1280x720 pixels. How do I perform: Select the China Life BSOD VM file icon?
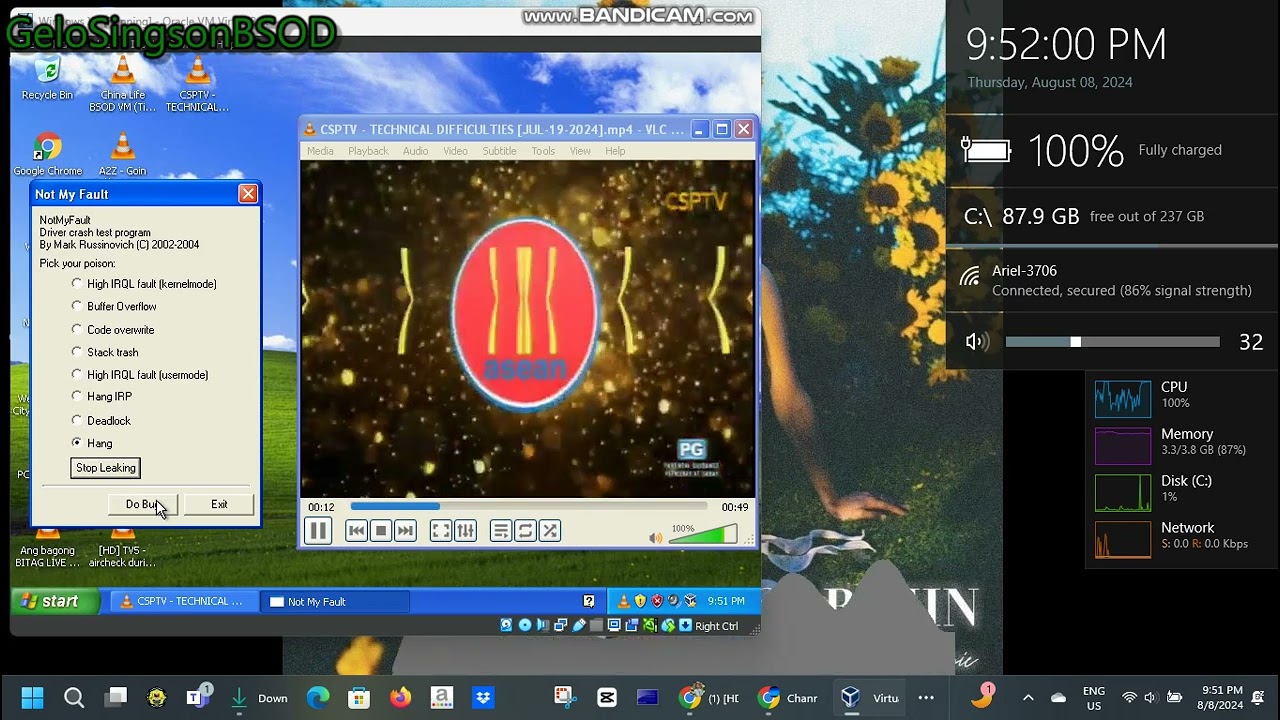[122, 84]
